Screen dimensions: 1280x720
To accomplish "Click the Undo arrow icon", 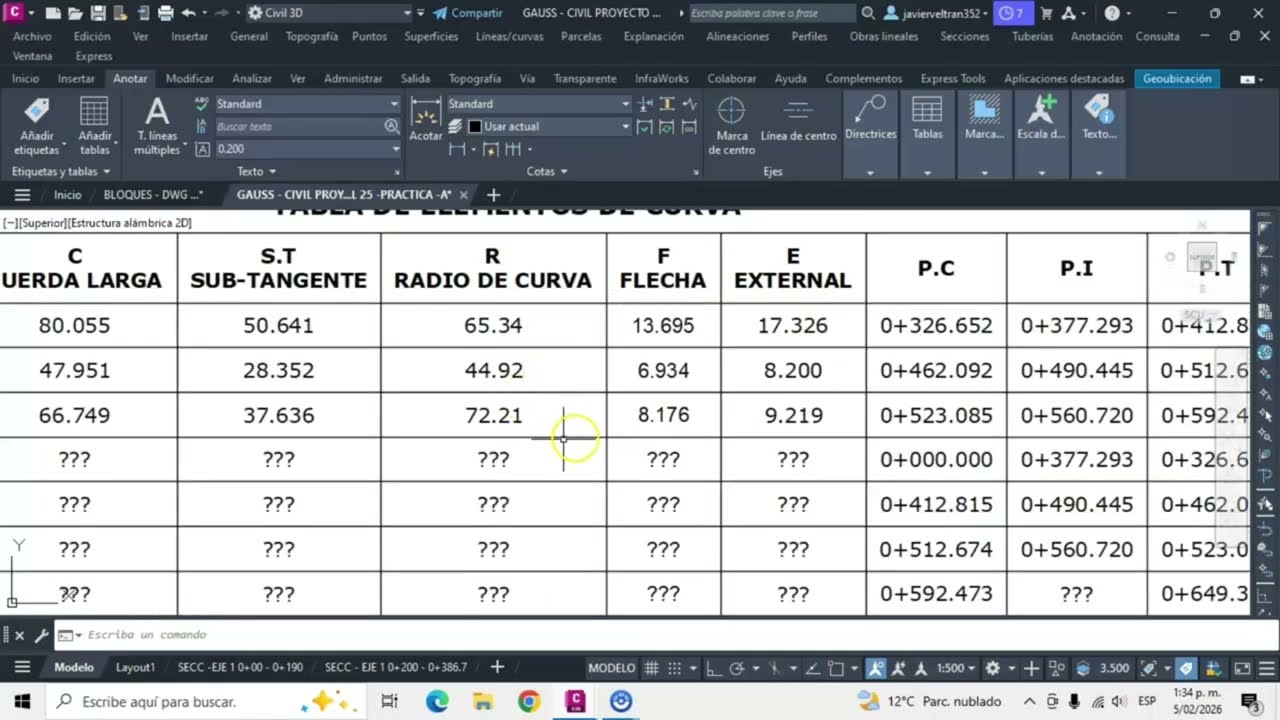I will tap(189, 13).
